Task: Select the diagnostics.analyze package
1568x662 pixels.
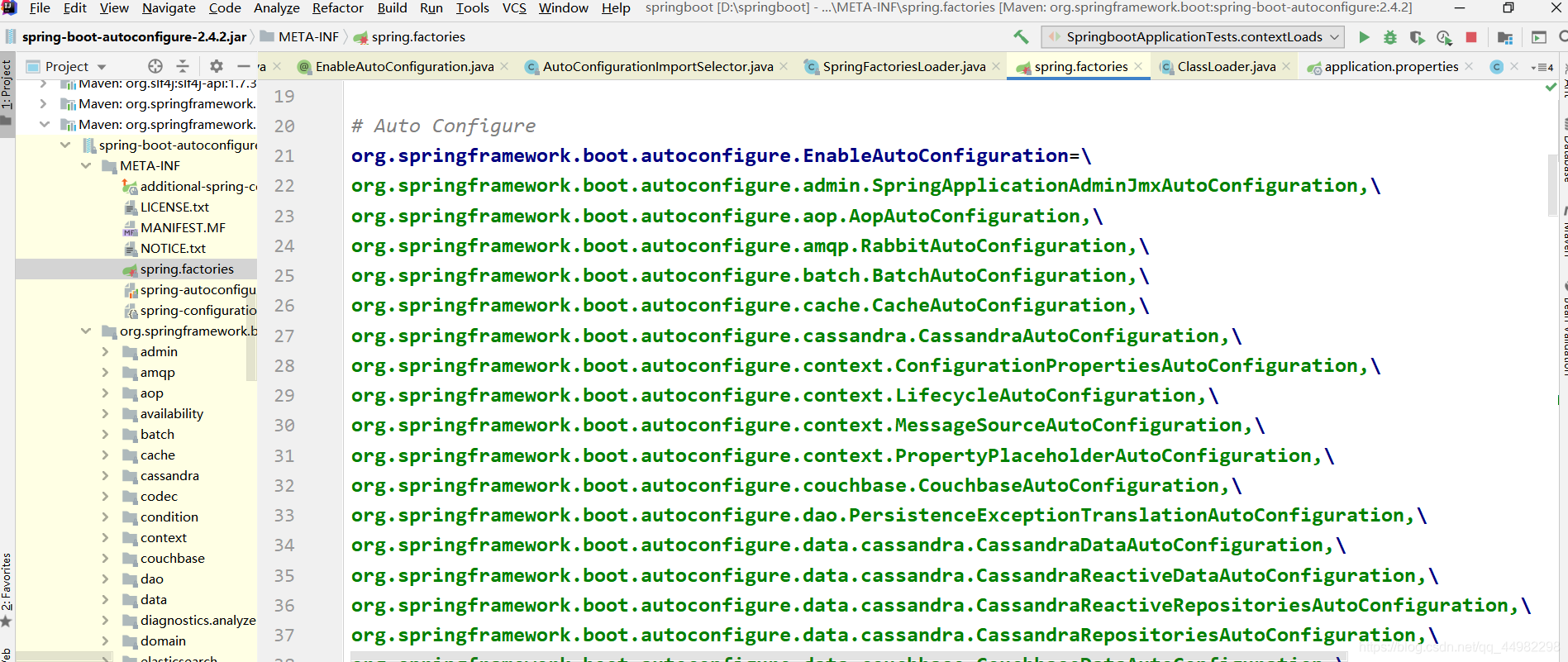Action: pyautogui.click(x=198, y=621)
